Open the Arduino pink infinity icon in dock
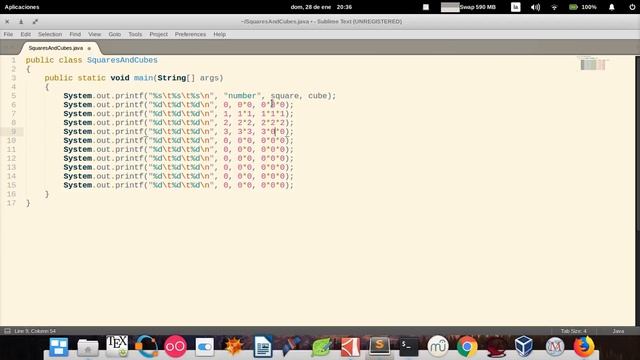 (x=175, y=347)
